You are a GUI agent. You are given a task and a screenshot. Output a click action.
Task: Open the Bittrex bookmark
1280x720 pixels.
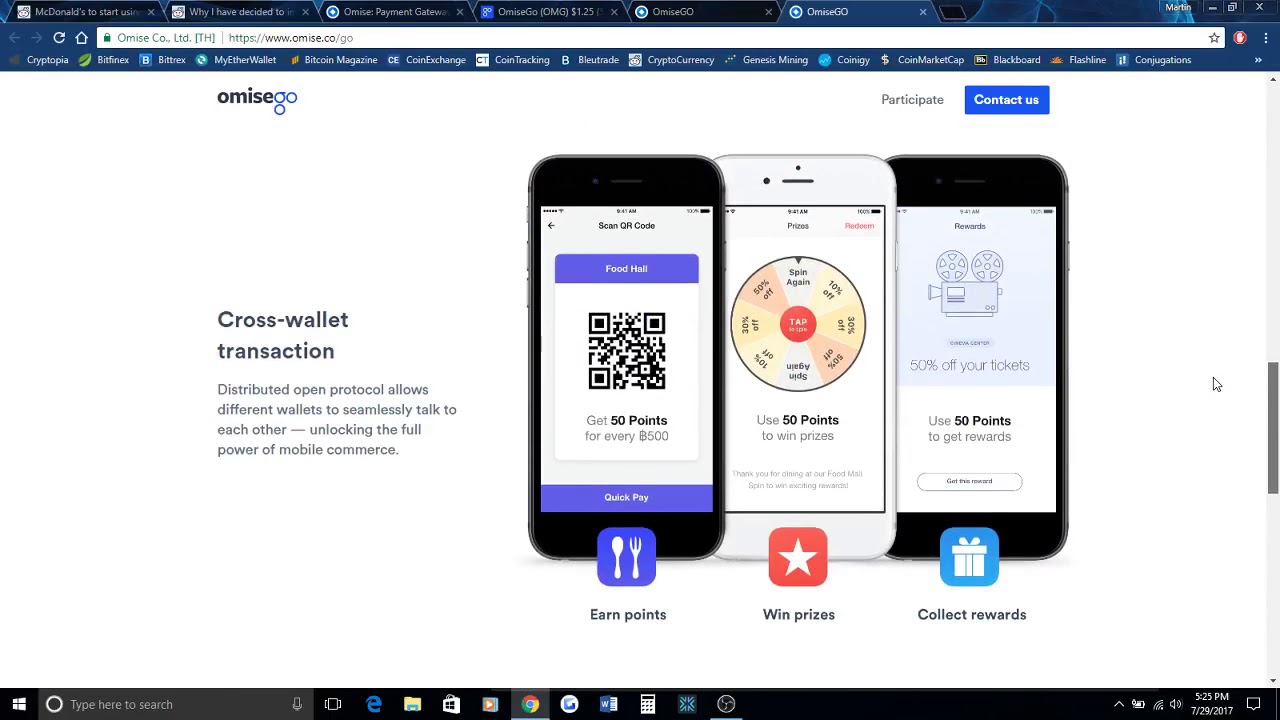(163, 60)
